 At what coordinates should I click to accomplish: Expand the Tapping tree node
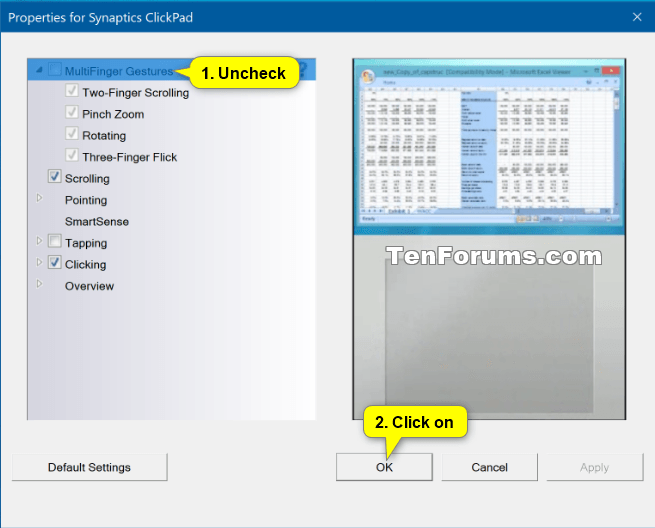coord(39,241)
